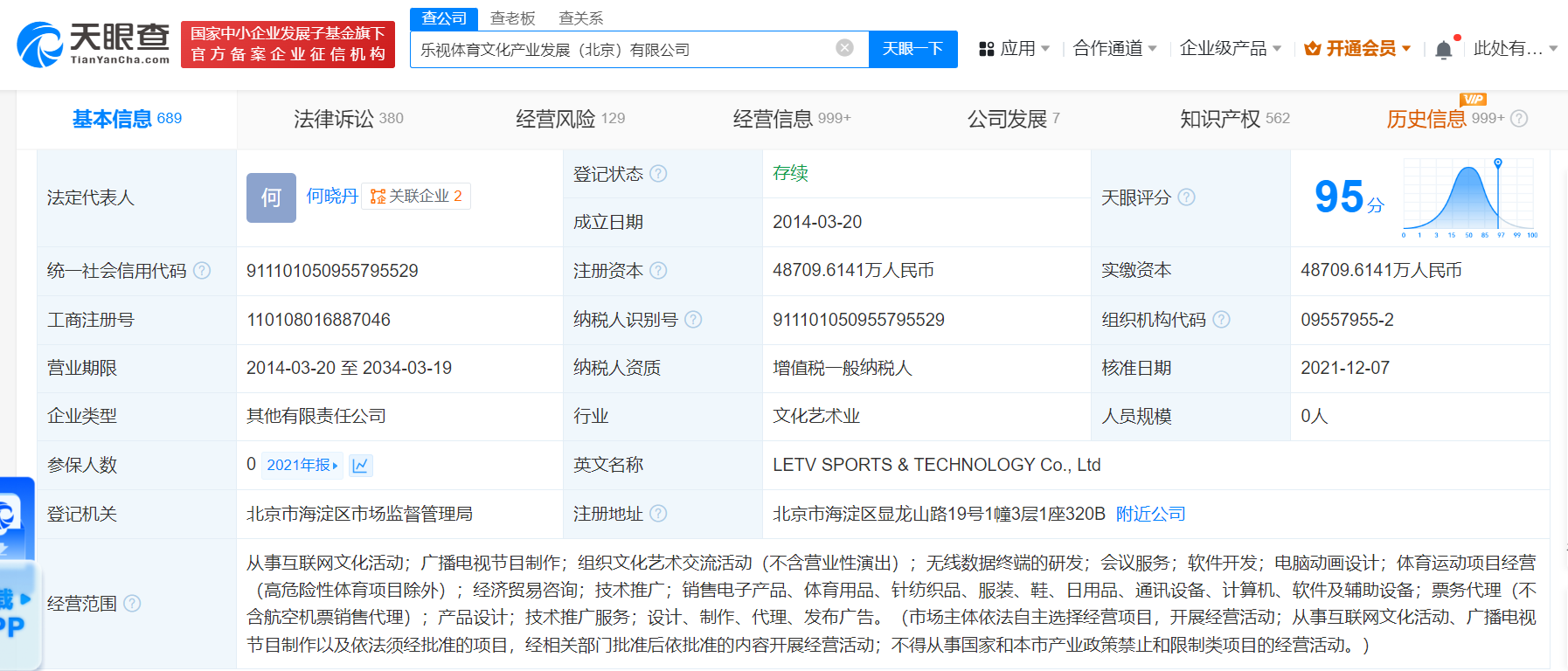The width and height of the screenshot is (1568, 671).
Task: Open the 关联企业 2 badge
Action: coord(416,196)
